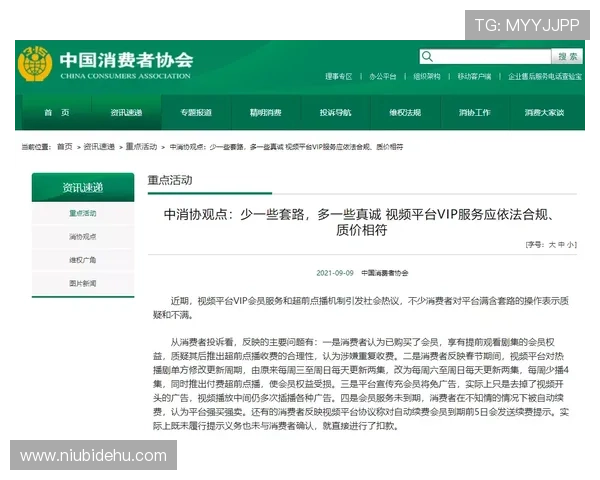The height and width of the screenshot is (480, 600).
Task: Click the magnifier icon in search box
Action: 427,57
